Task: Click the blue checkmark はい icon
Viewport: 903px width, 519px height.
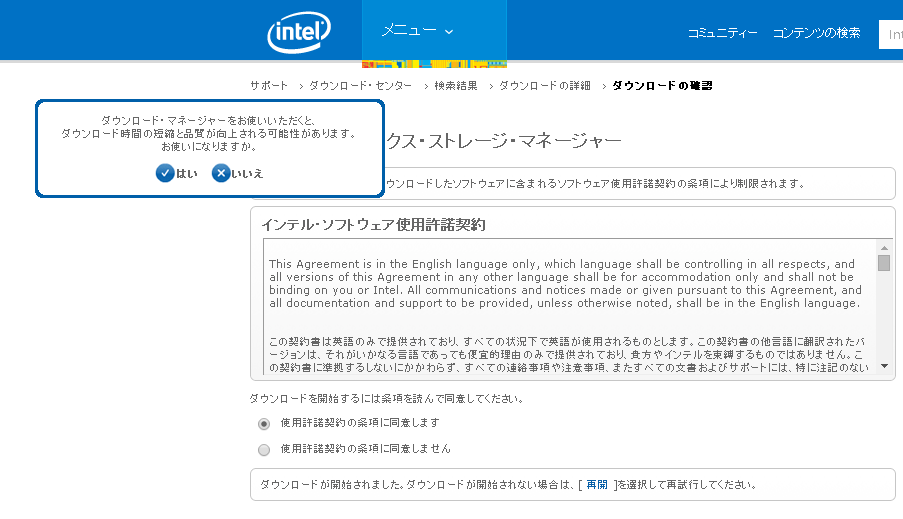Action: [x=165, y=173]
